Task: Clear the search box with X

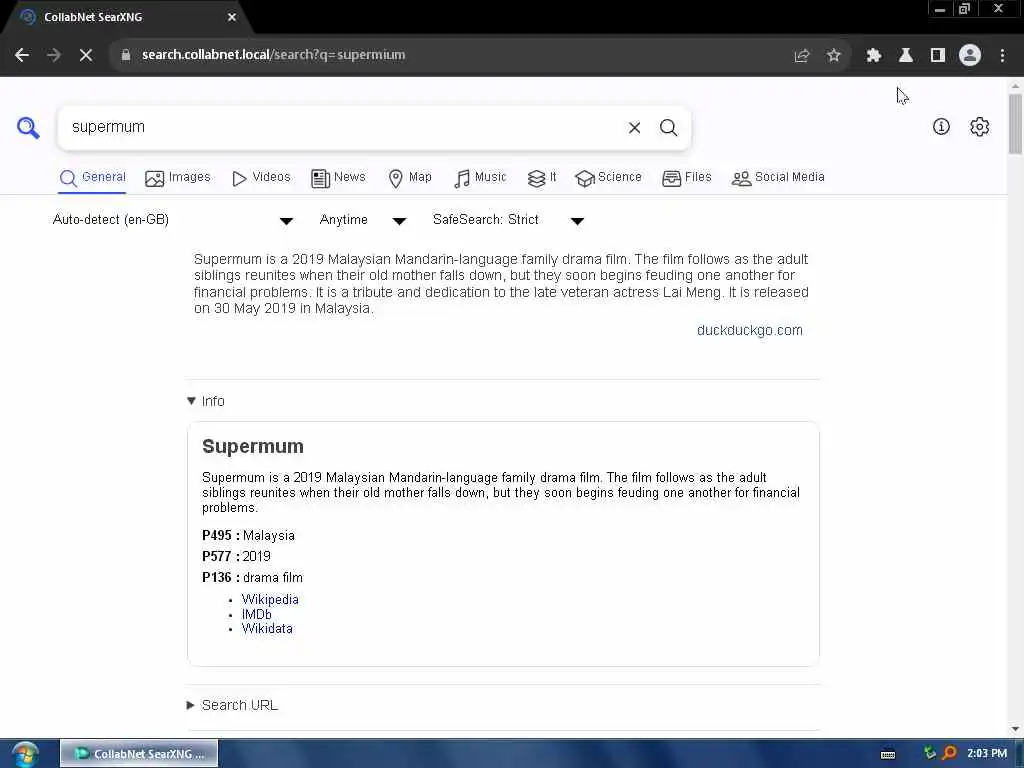Action: coord(634,128)
